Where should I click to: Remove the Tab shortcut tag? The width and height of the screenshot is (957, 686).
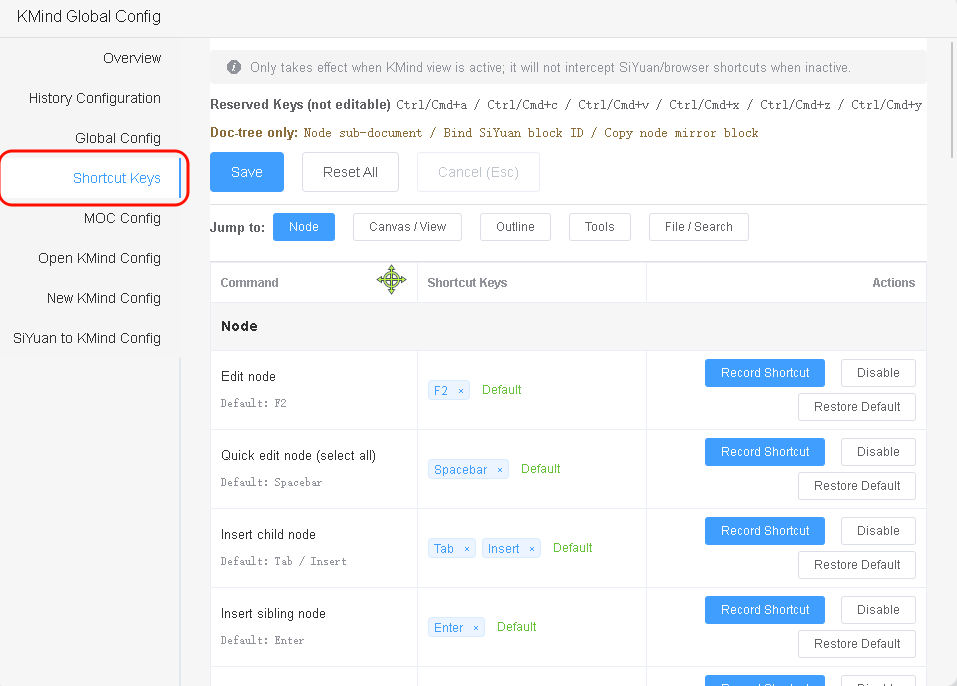coord(467,549)
